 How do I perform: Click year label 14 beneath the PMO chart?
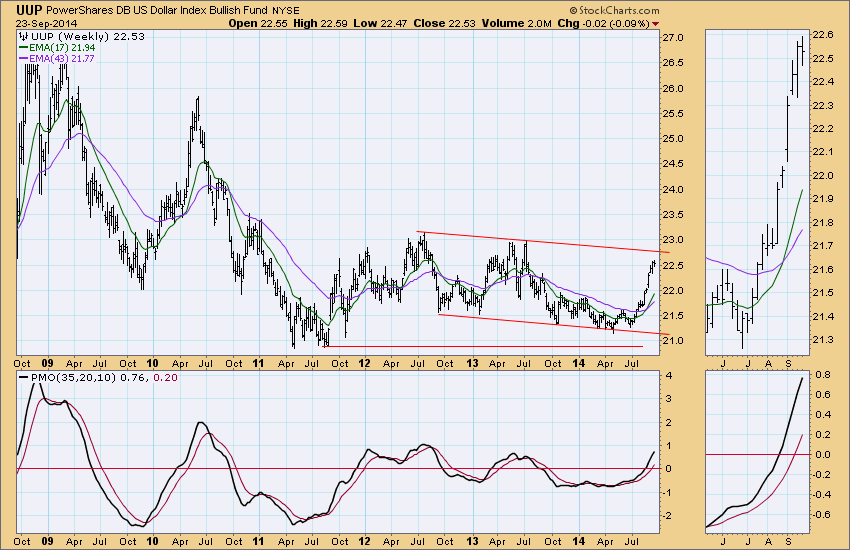[x=578, y=541]
